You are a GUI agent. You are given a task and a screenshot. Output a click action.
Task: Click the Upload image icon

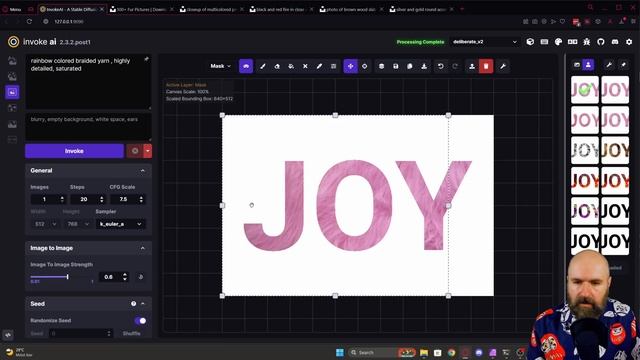(x=472, y=66)
